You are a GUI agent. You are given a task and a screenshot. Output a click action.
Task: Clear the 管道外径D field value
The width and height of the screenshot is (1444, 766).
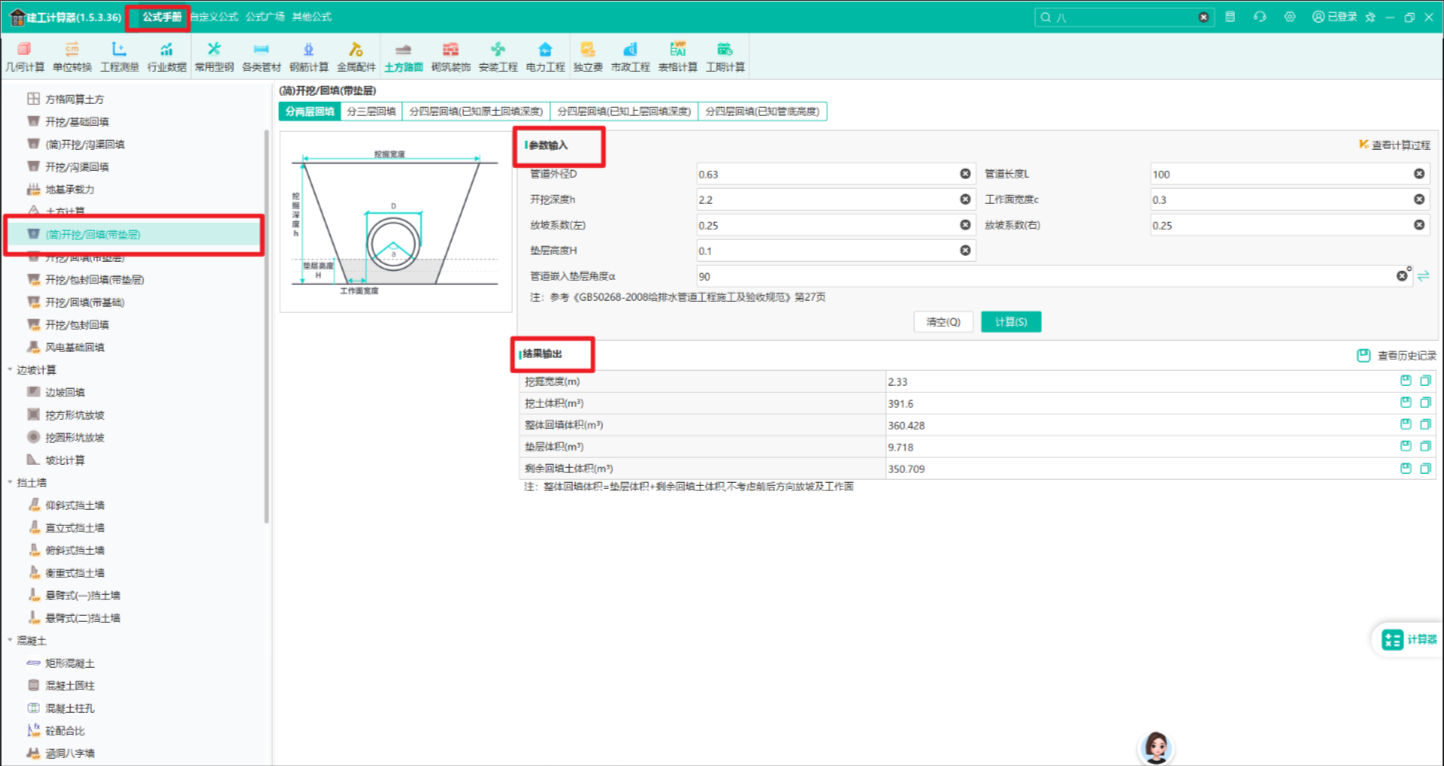(x=965, y=174)
